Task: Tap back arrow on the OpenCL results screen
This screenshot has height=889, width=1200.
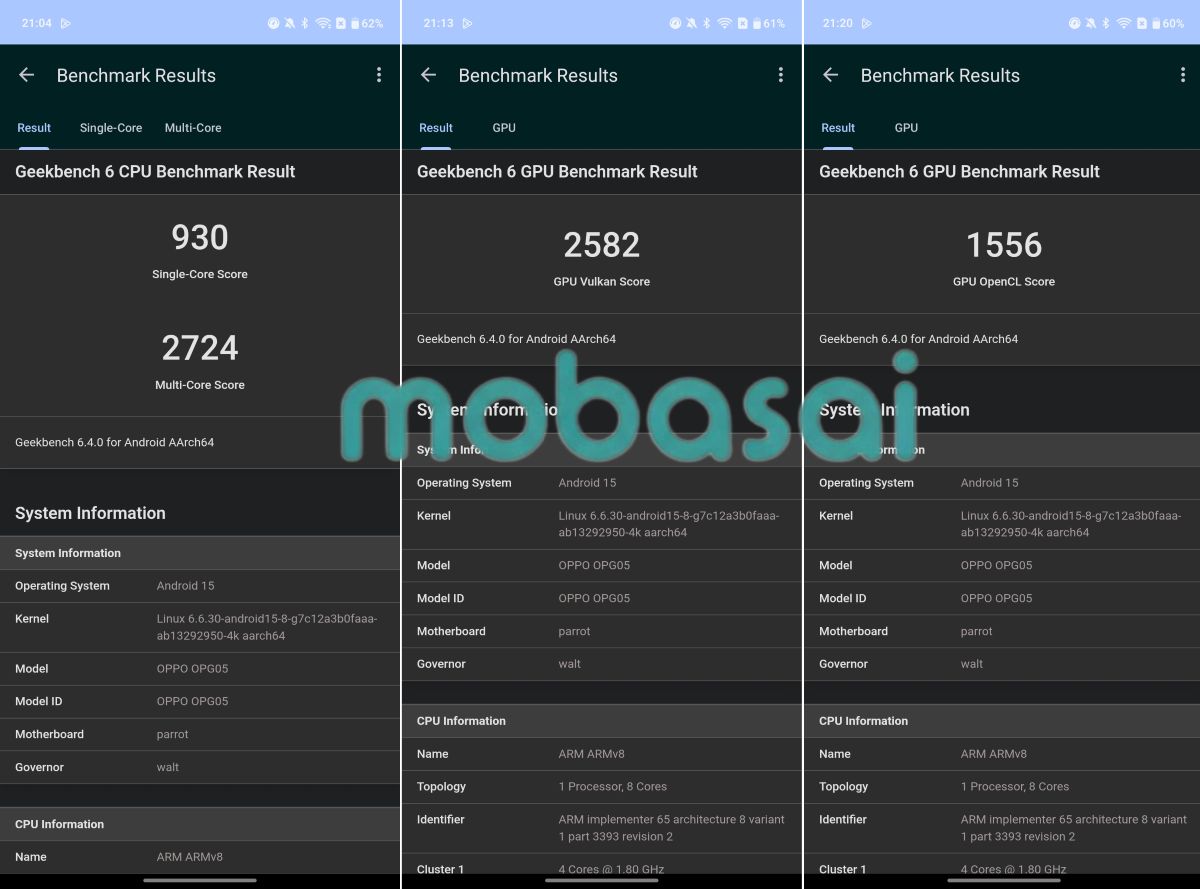Action: 831,75
